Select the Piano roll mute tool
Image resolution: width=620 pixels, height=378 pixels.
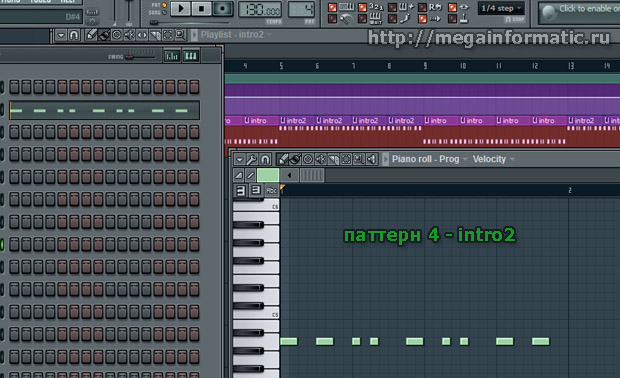click(320, 159)
